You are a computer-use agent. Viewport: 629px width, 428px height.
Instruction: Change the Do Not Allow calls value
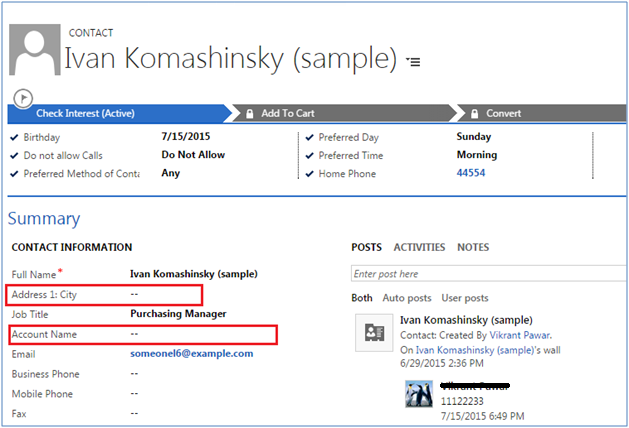(193, 155)
